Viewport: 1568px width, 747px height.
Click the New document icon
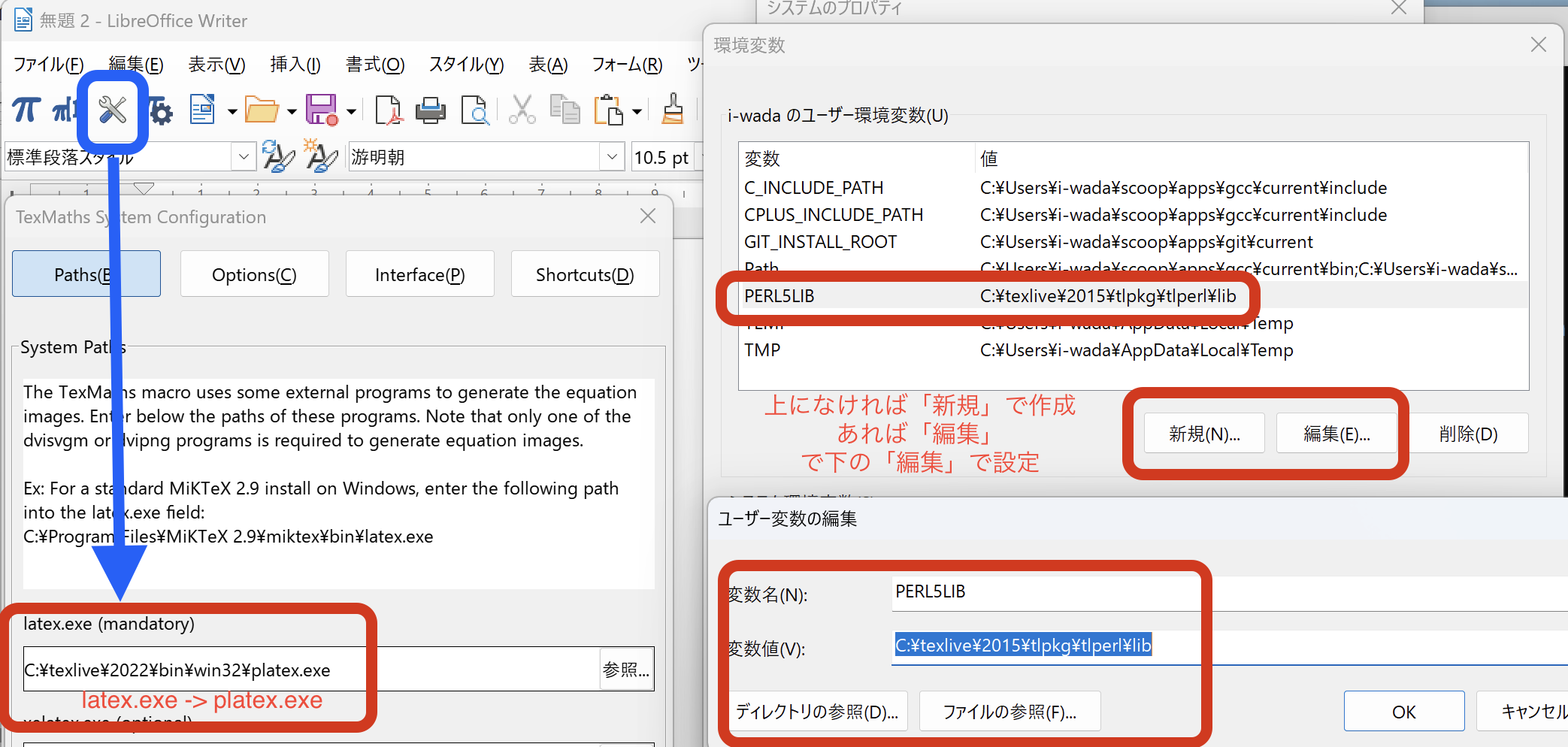(202, 110)
